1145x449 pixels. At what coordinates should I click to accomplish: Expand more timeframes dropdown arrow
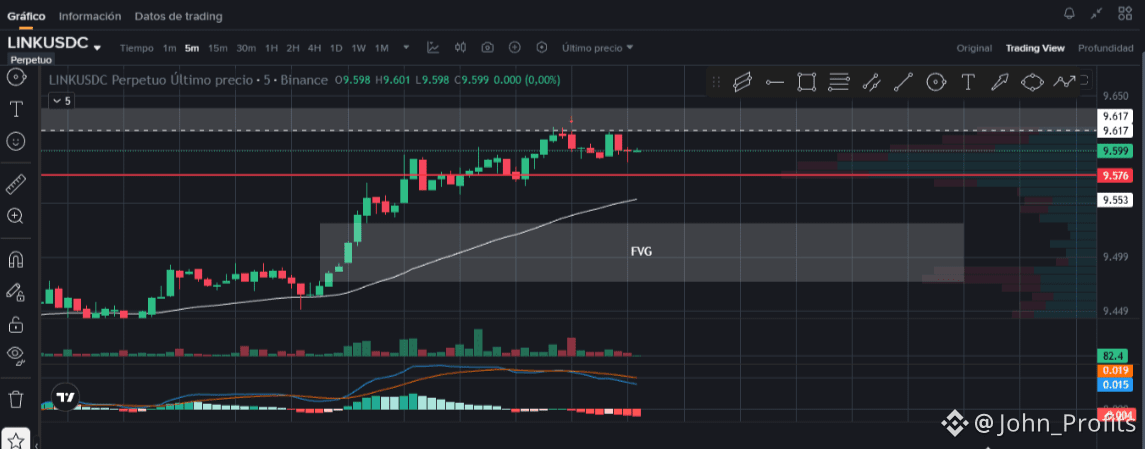tap(407, 47)
